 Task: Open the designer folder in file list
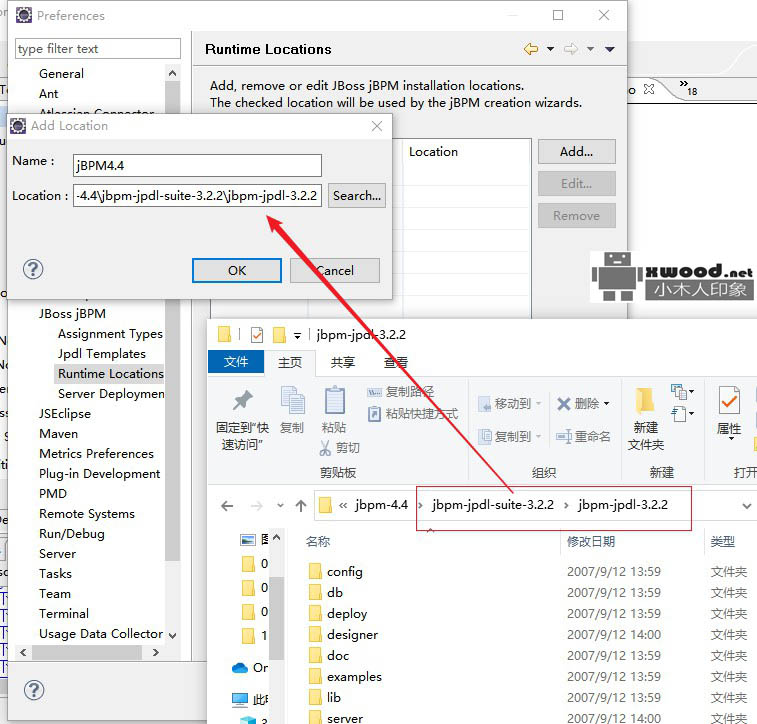352,634
